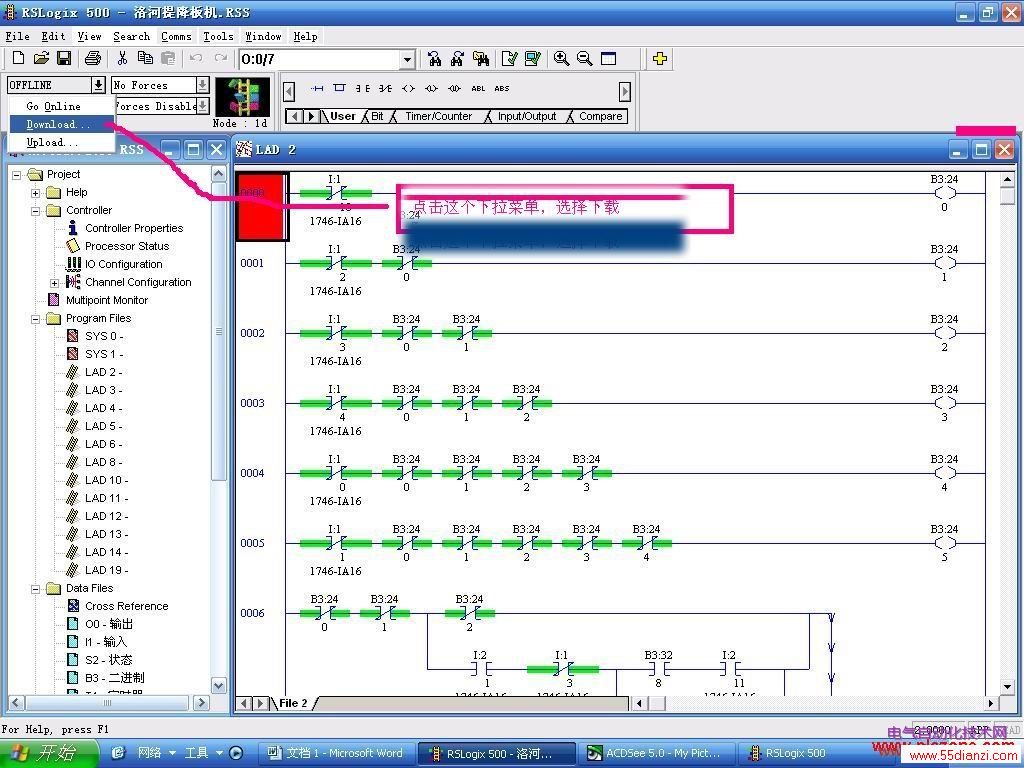Click the Cut scissors icon
The image size is (1024, 768).
122,58
